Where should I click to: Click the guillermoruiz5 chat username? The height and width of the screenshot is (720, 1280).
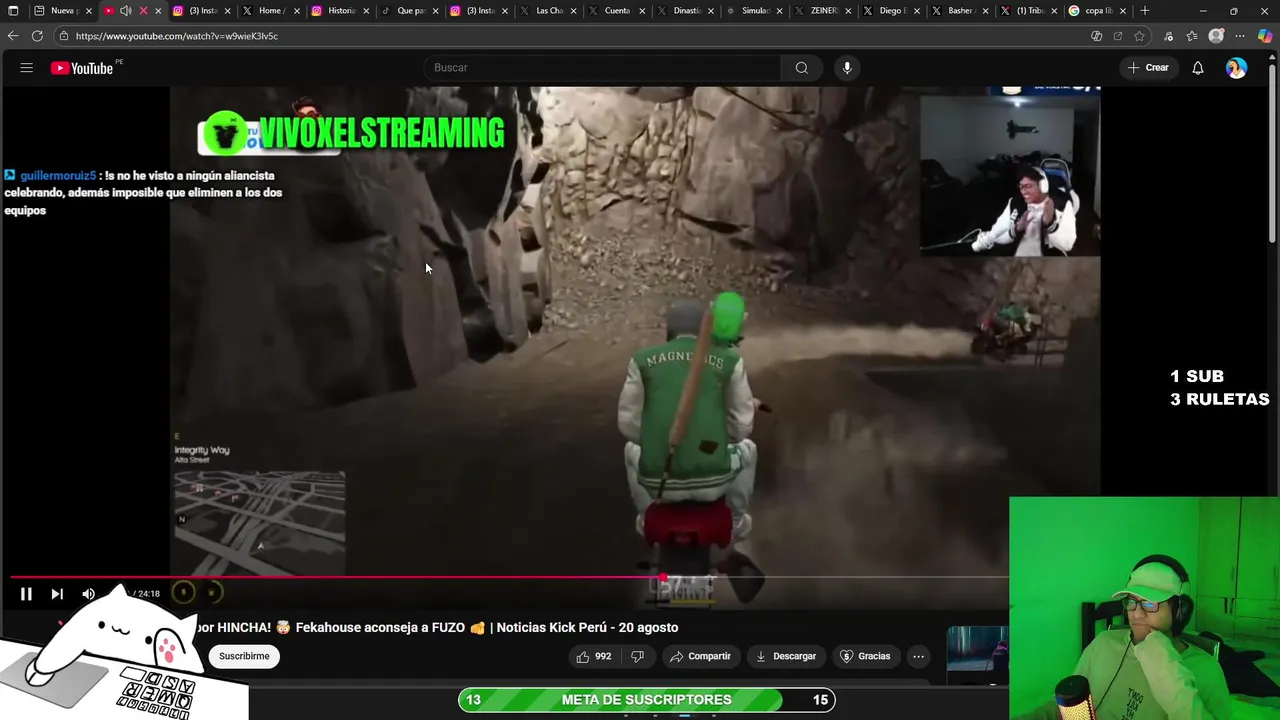pyautogui.click(x=58, y=176)
